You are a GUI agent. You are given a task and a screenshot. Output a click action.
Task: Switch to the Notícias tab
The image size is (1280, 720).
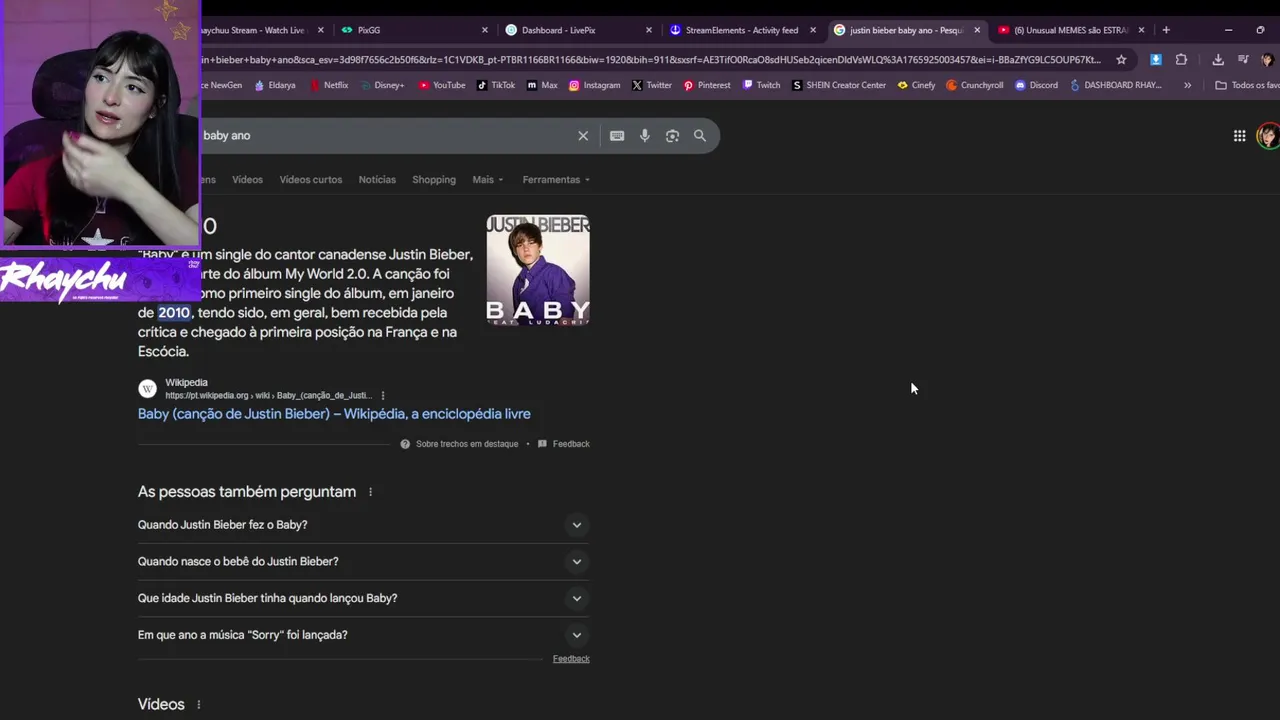pos(377,180)
